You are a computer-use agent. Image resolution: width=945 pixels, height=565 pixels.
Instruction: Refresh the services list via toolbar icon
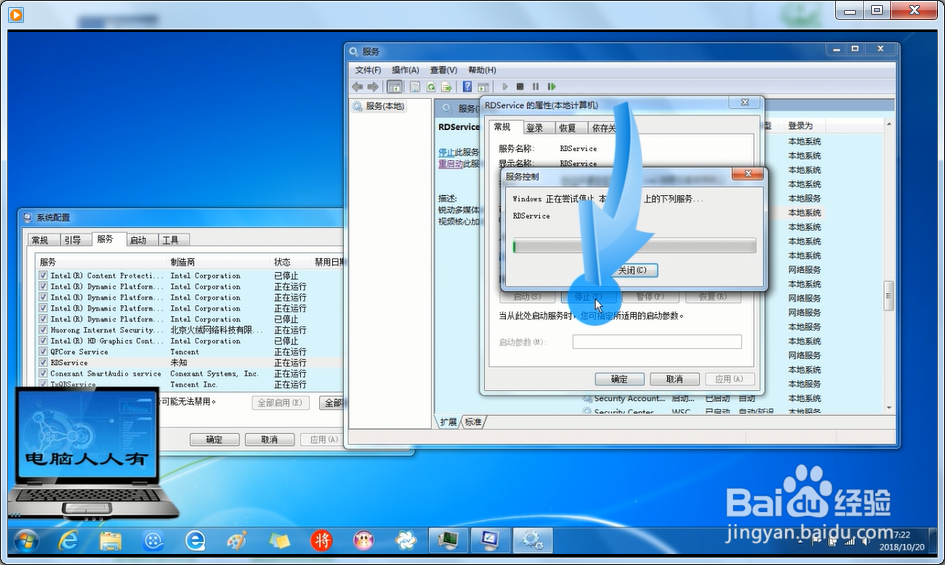[431, 87]
